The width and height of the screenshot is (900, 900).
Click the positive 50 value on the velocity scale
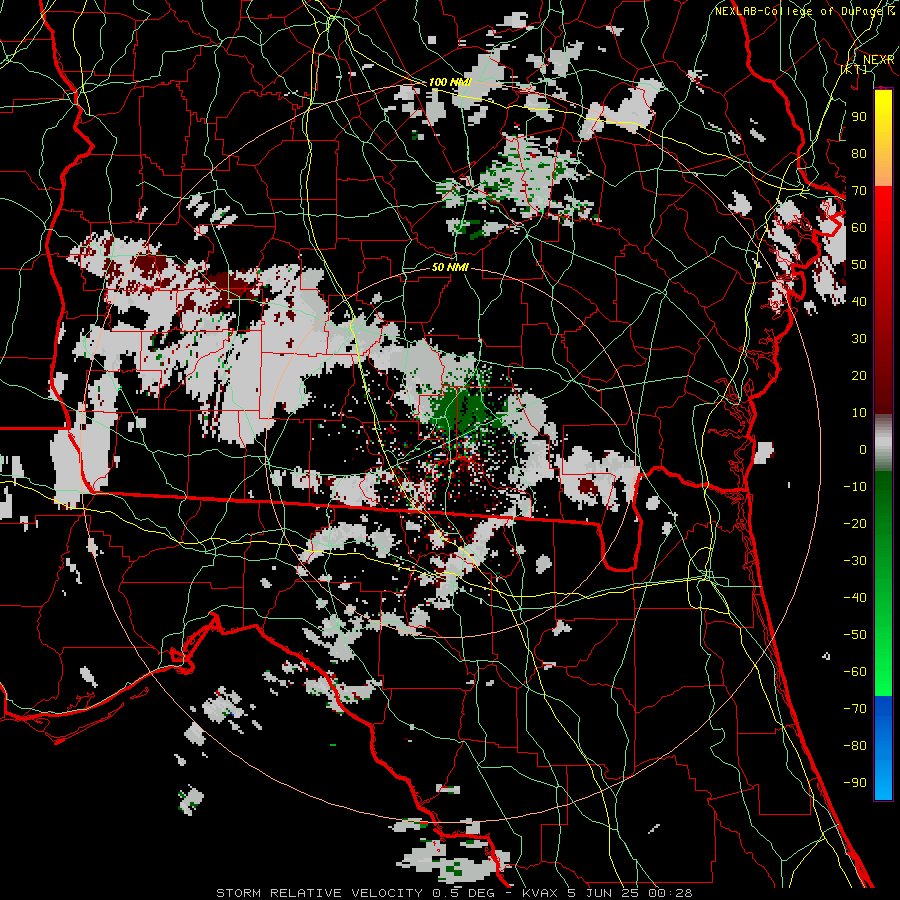[859, 265]
